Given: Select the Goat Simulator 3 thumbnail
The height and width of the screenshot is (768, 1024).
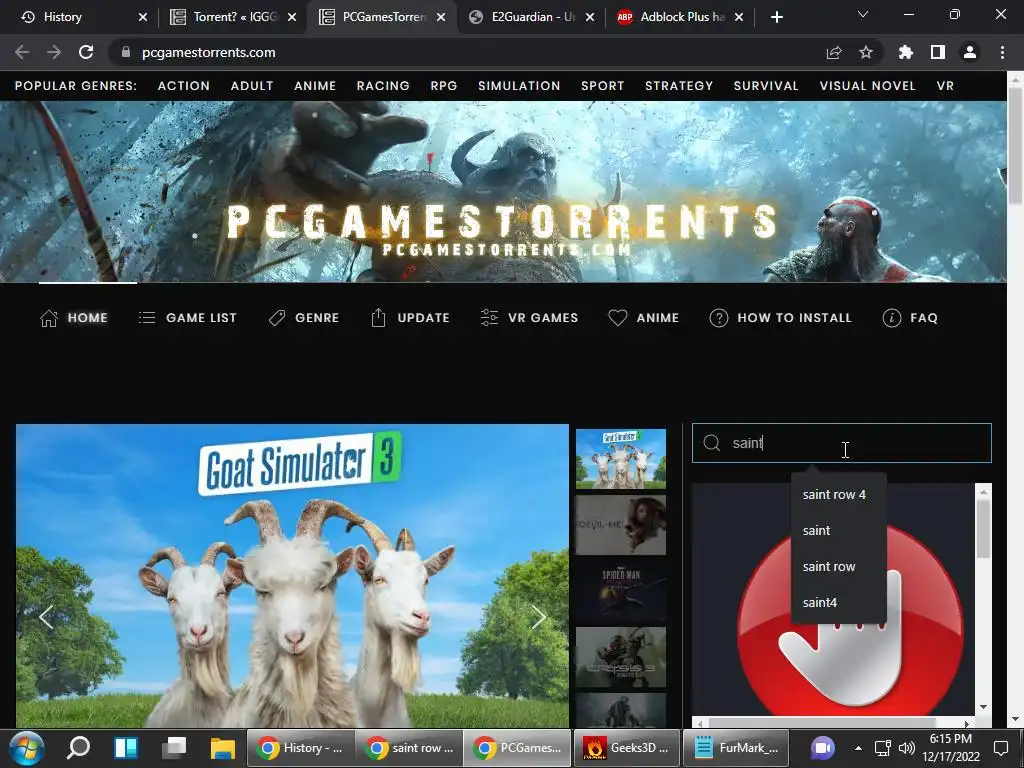Looking at the screenshot, I should tap(620, 459).
